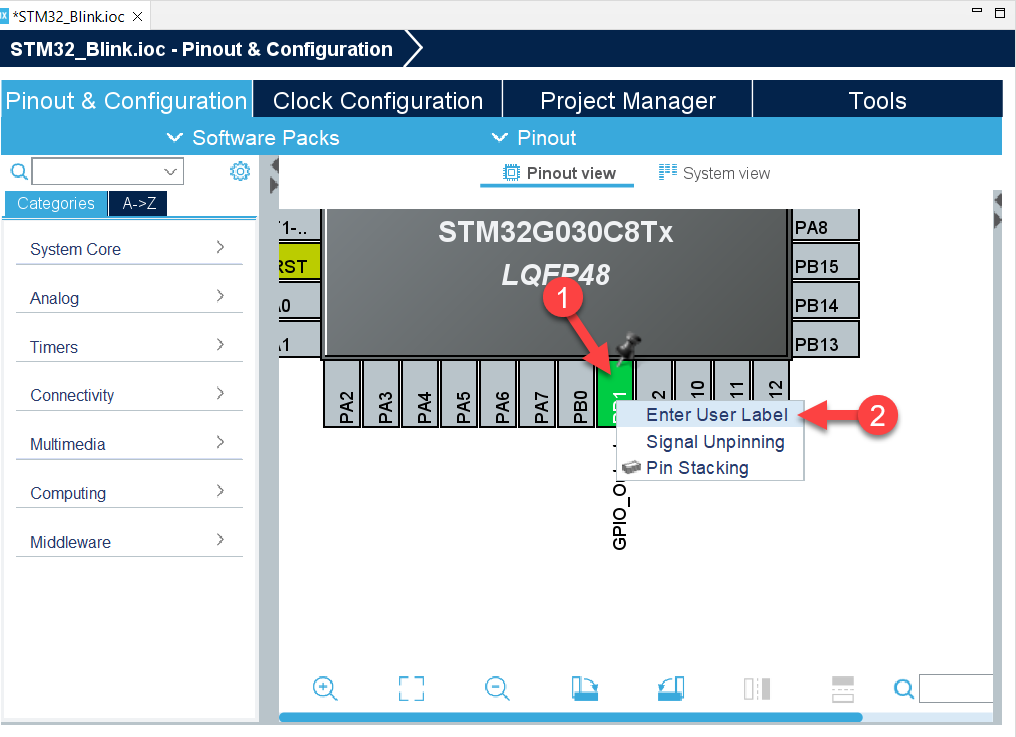Click the zoom in magnifier icon
This screenshot has height=737, width=1016.
pos(325,688)
